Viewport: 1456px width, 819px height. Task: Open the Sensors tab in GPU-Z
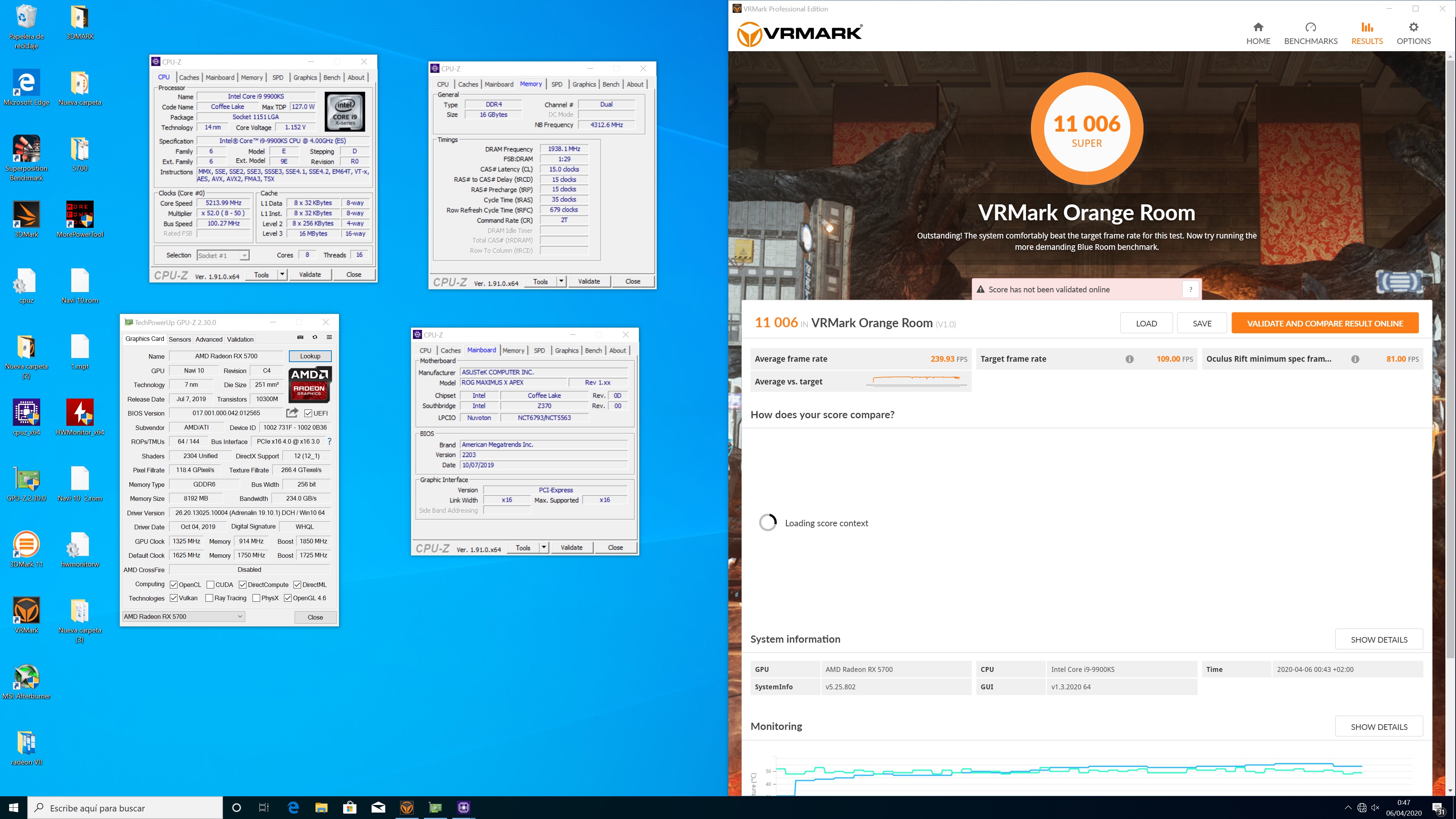[180, 339]
